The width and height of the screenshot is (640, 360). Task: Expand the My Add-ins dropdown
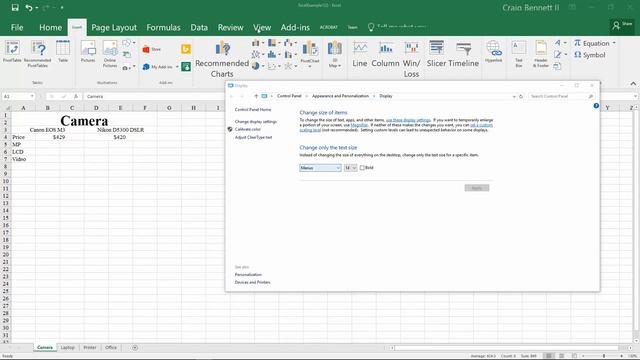[x=177, y=67]
